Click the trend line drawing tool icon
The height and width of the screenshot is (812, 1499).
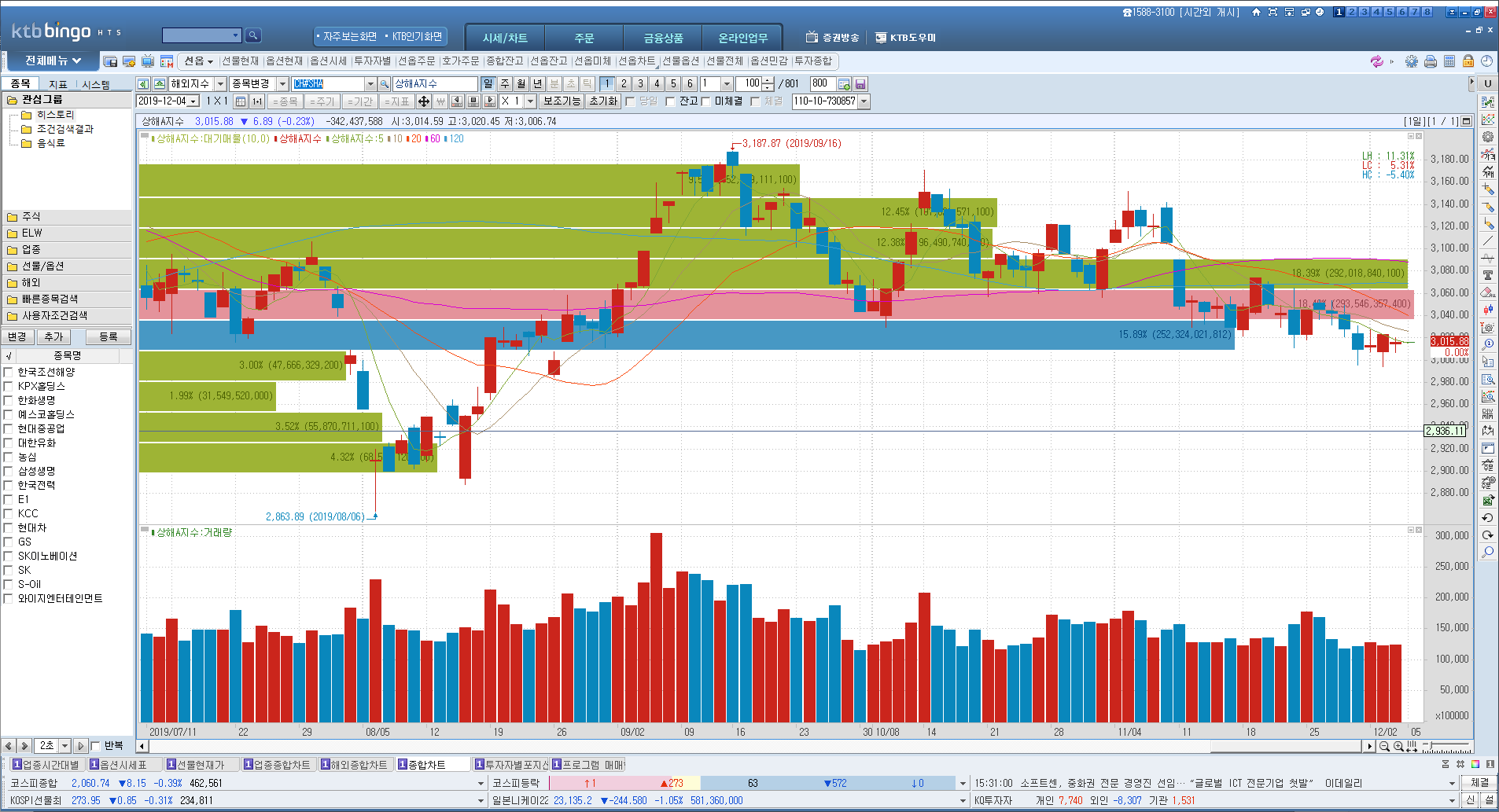pos(1487,241)
